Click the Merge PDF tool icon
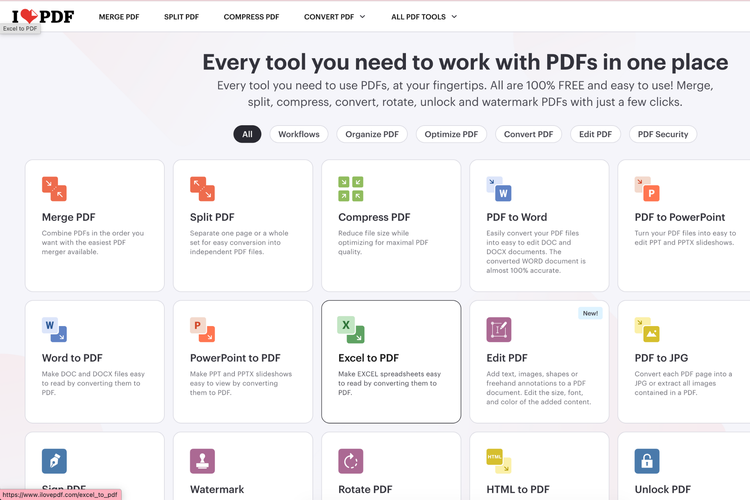This screenshot has height=500, width=750. (54, 189)
